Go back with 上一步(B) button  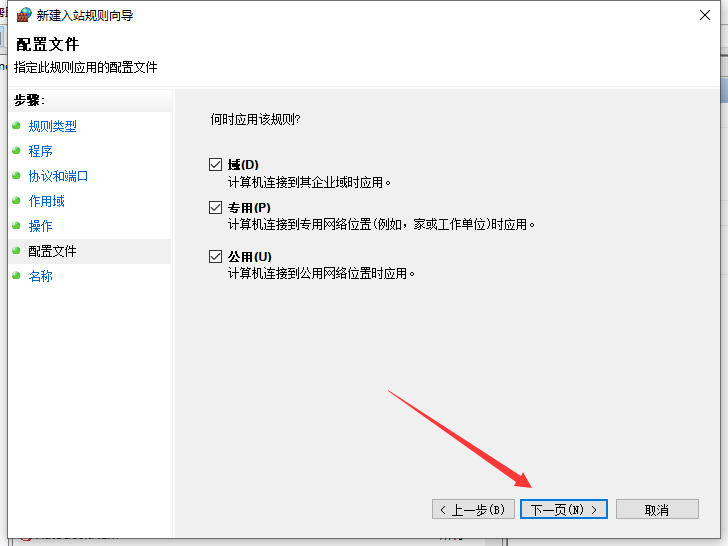point(473,509)
